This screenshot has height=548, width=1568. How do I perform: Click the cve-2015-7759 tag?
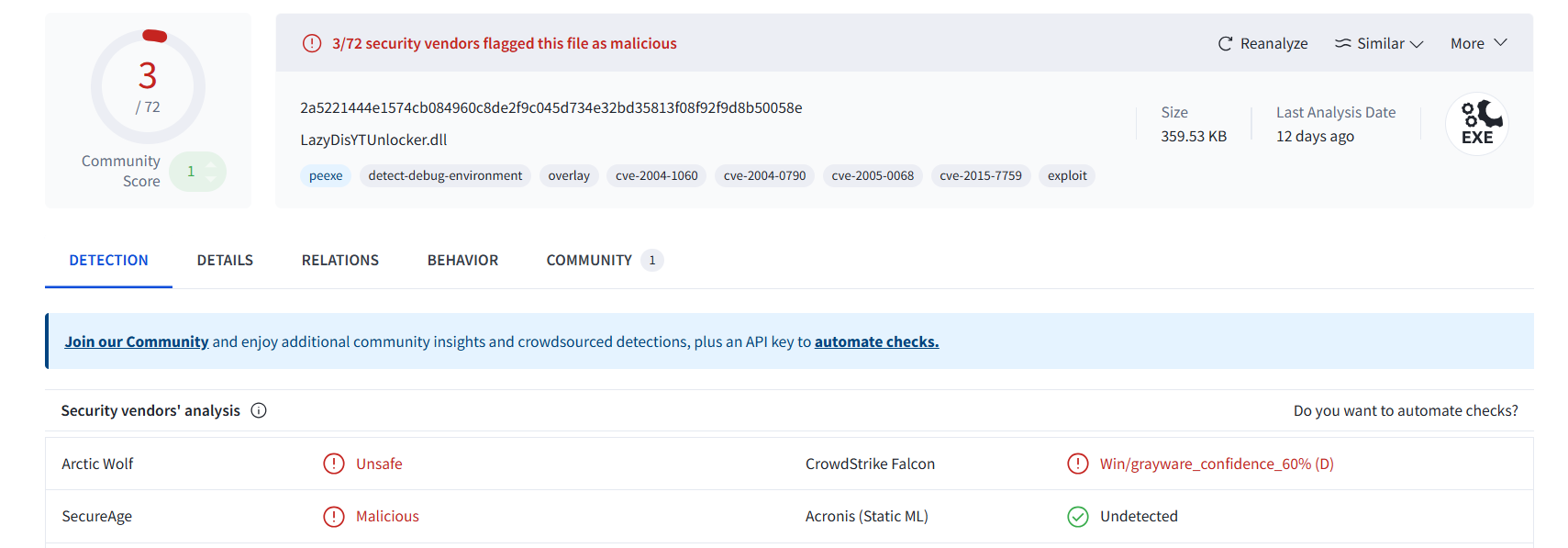click(x=981, y=176)
